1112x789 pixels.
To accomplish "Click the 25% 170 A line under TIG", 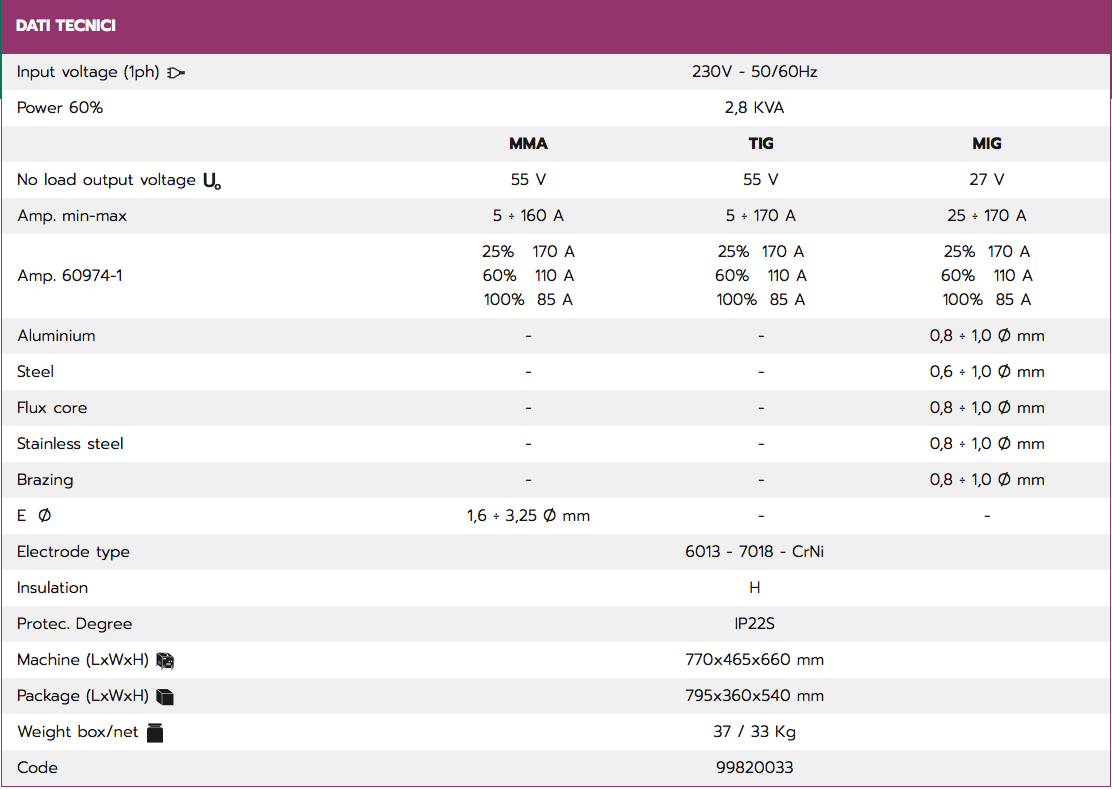I will [x=761, y=252].
